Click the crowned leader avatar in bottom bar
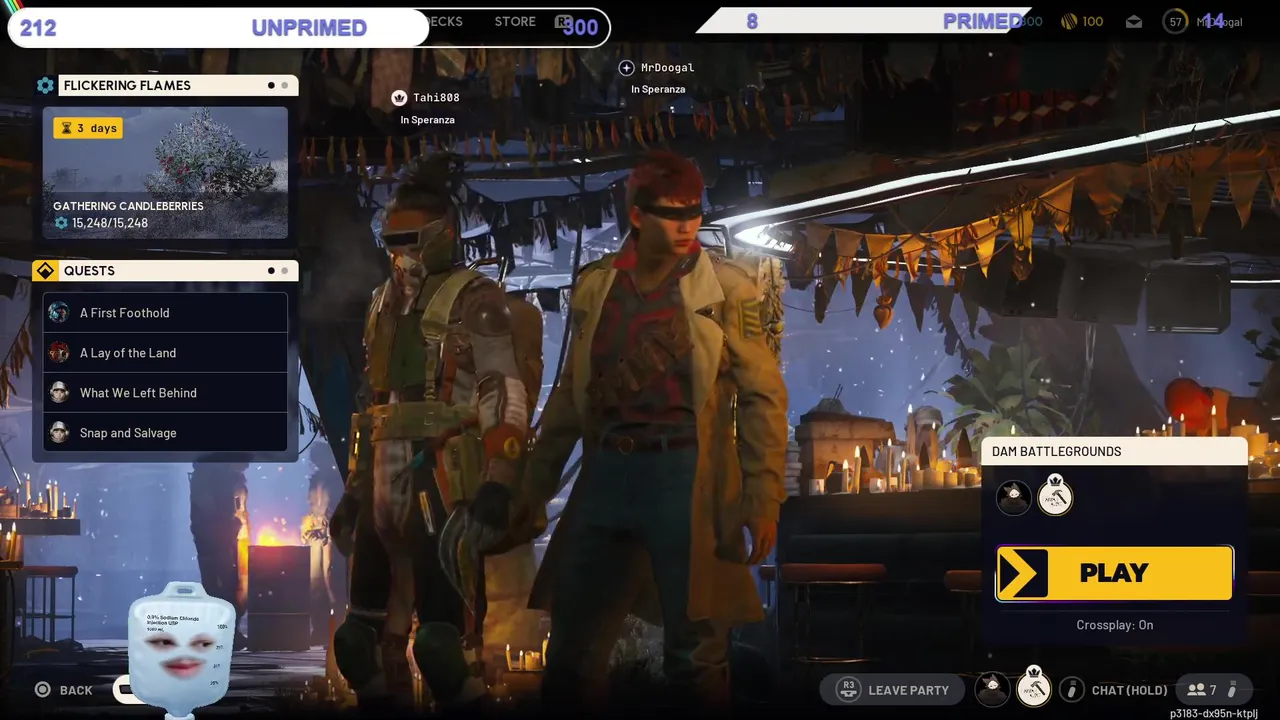This screenshot has width=1280, height=720. (1034, 688)
